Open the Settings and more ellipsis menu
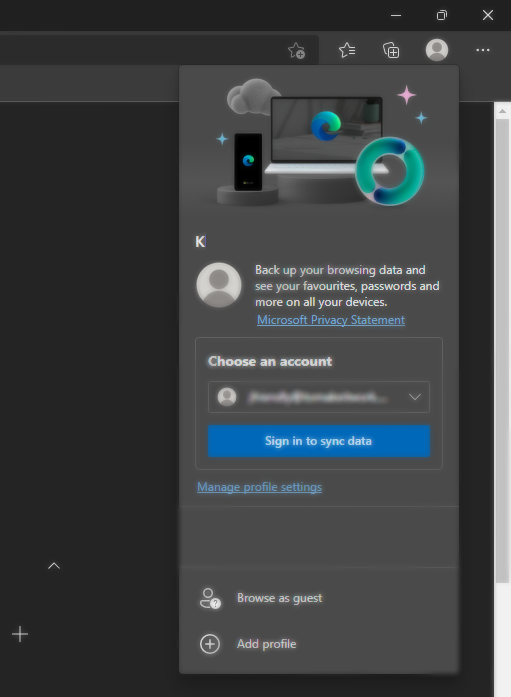The width and height of the screenshot is (511, 697). pyautogui.click(x=483, y=50)
